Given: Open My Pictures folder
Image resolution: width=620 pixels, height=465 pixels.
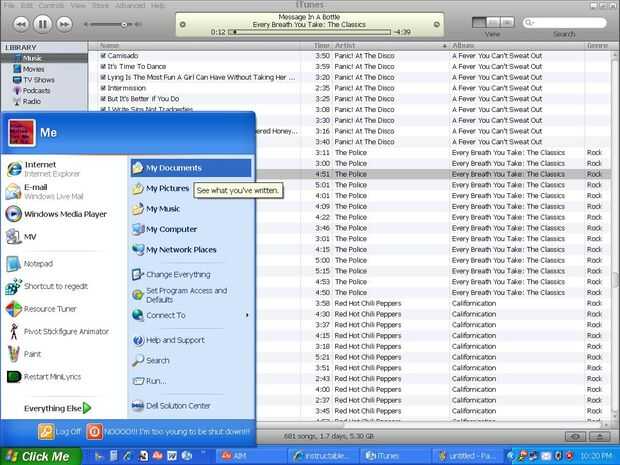Looking at the screenshot, I should pos(160,189).
